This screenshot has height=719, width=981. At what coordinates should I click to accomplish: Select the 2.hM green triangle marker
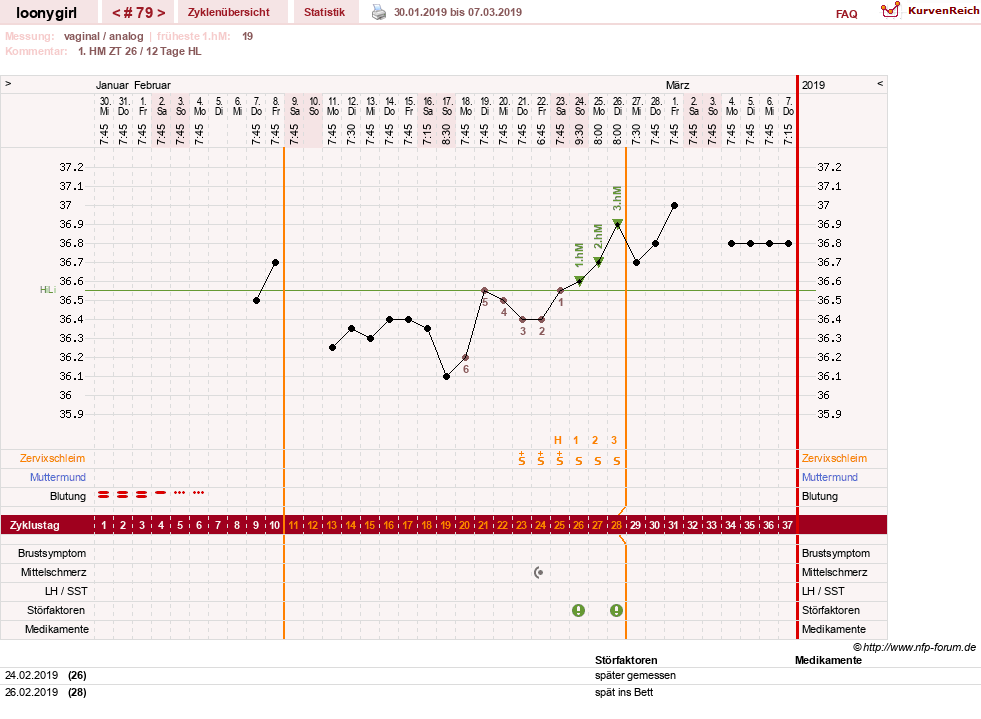coord(598,262)
